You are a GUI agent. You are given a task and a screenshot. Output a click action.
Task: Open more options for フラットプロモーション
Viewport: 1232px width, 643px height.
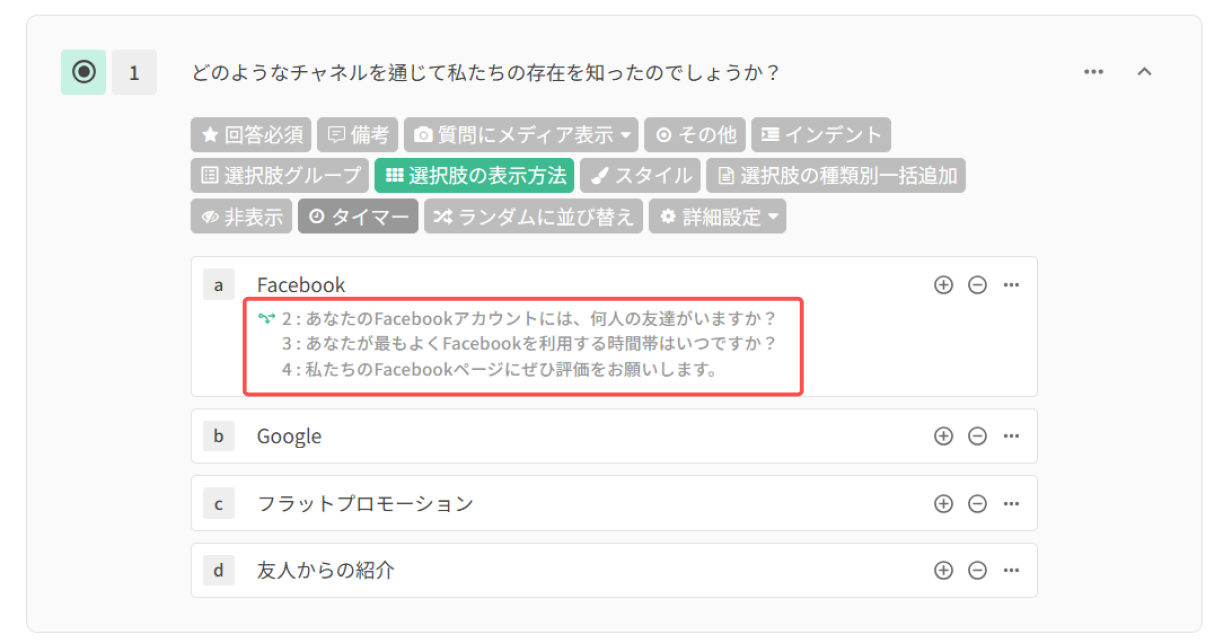coord(1011,504)
